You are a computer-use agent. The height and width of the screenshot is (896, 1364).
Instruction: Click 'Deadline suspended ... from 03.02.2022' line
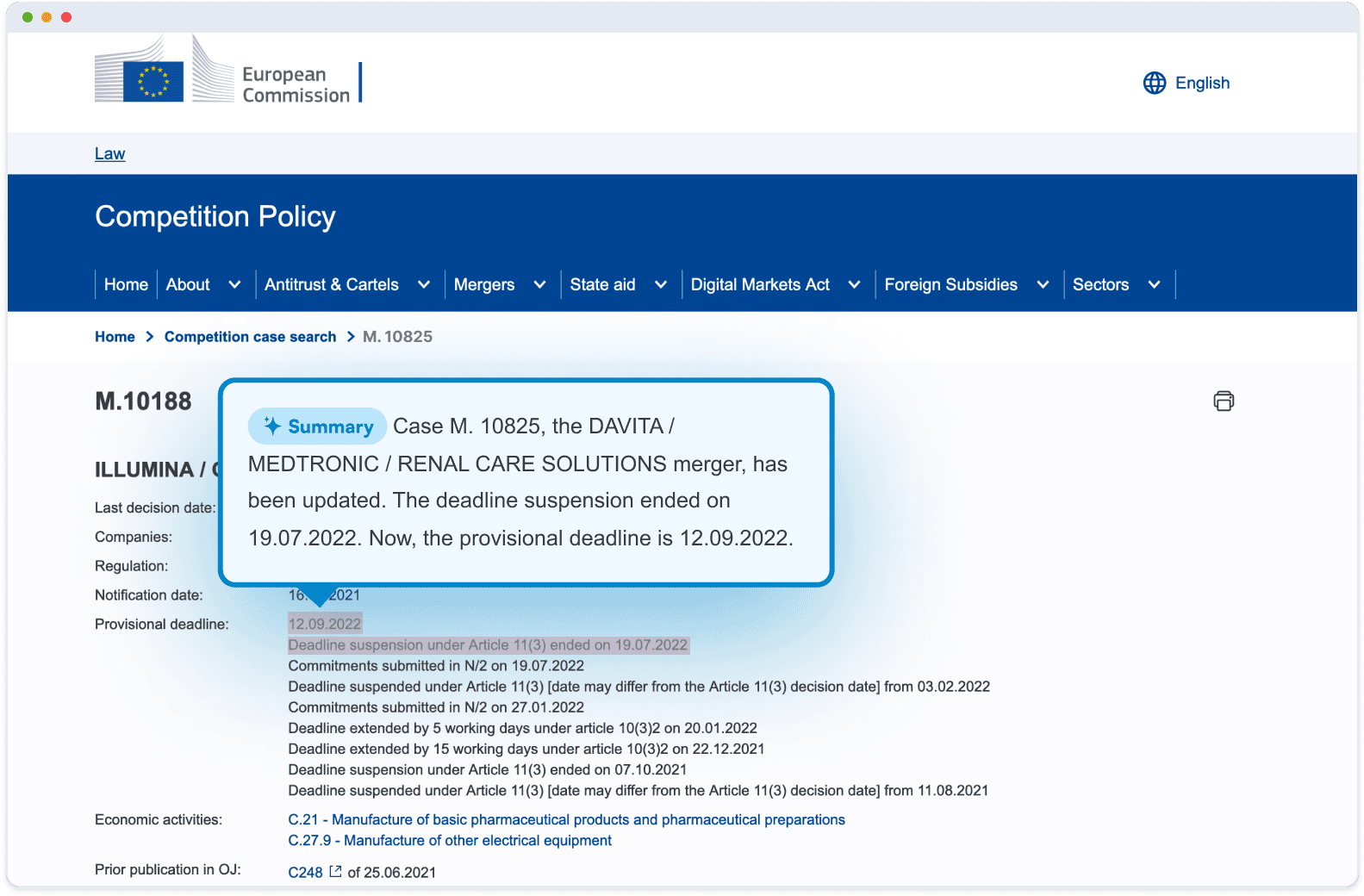point(638,687)
